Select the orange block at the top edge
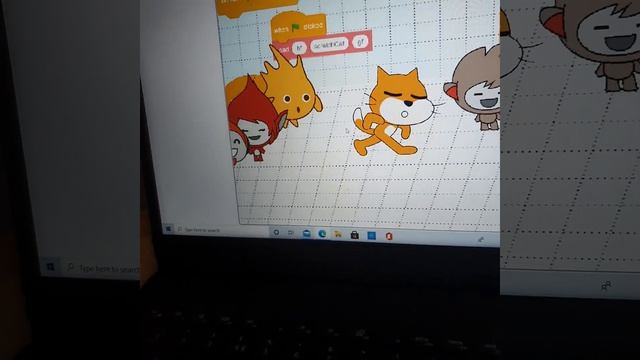This screenshot has height=360, width=640. pyautogui.click(x=257, y=7)
